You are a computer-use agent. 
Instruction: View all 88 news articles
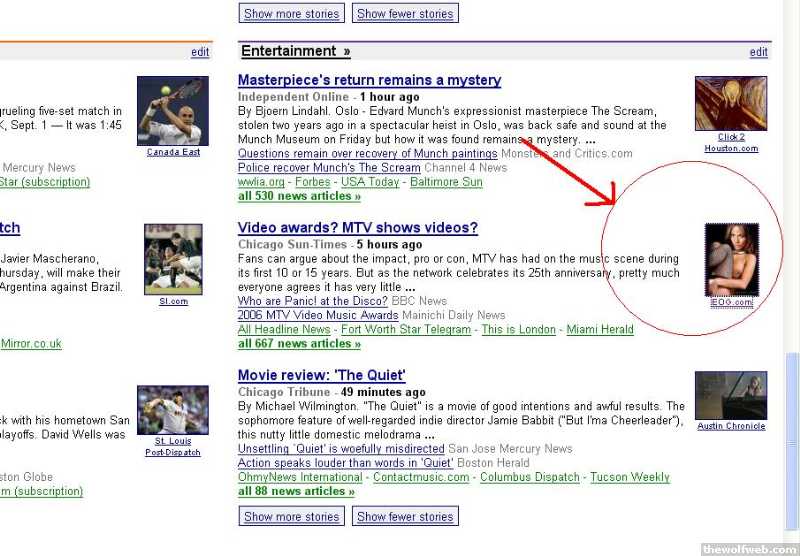point(295,491)
